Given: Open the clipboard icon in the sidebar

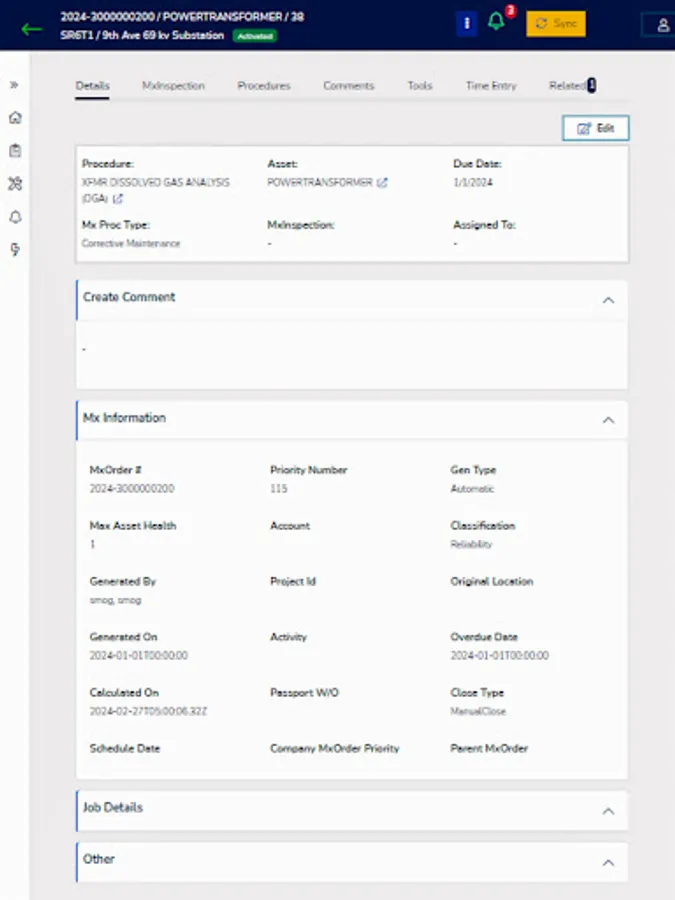Looking at the screenshot, I should coord(14,150).
